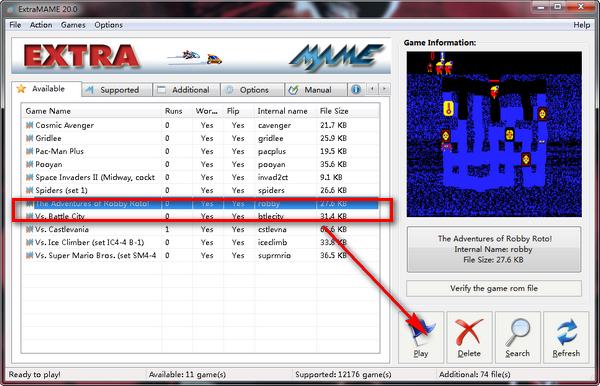Click the MAME icon beside Space Invaders II
600x386 pixels.
(29, 177)
